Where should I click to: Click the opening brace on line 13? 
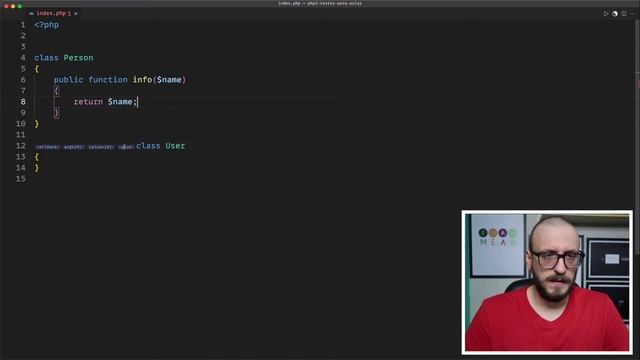point(37,157)
